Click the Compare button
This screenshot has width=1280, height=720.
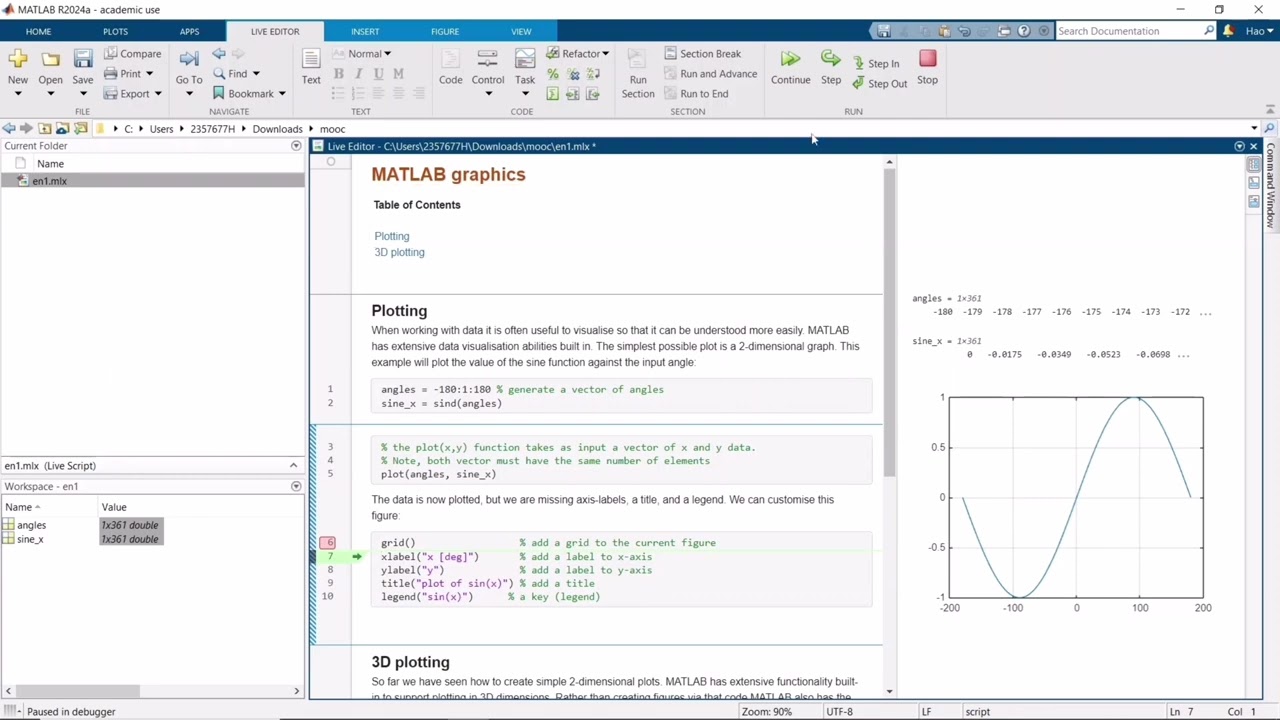point(132,54)
